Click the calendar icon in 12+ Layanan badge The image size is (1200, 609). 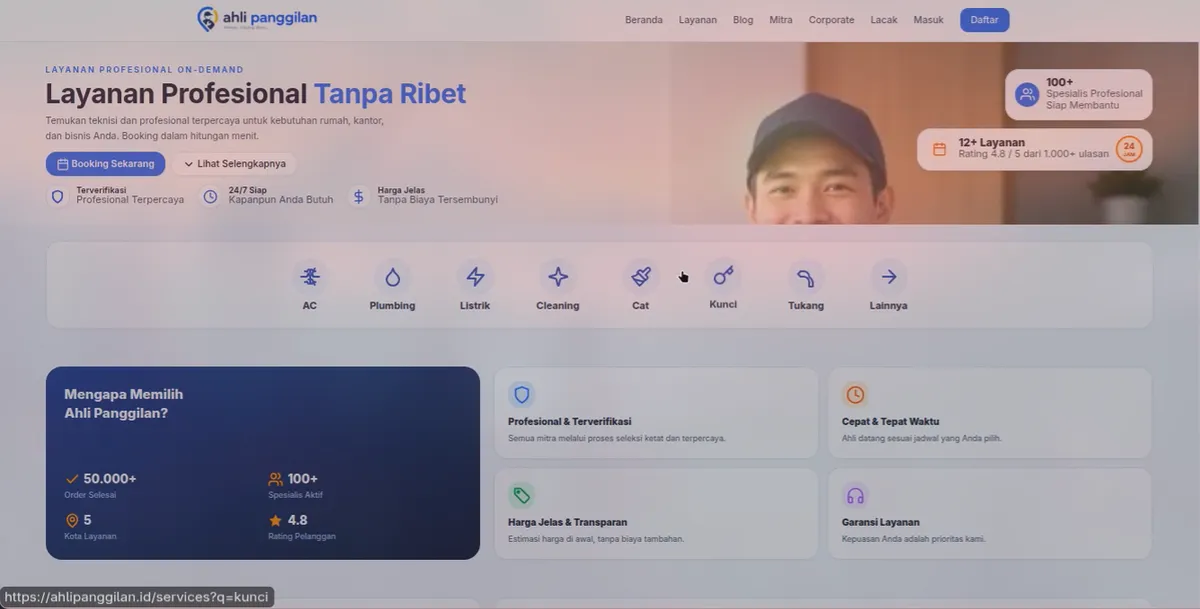(939, 149)
